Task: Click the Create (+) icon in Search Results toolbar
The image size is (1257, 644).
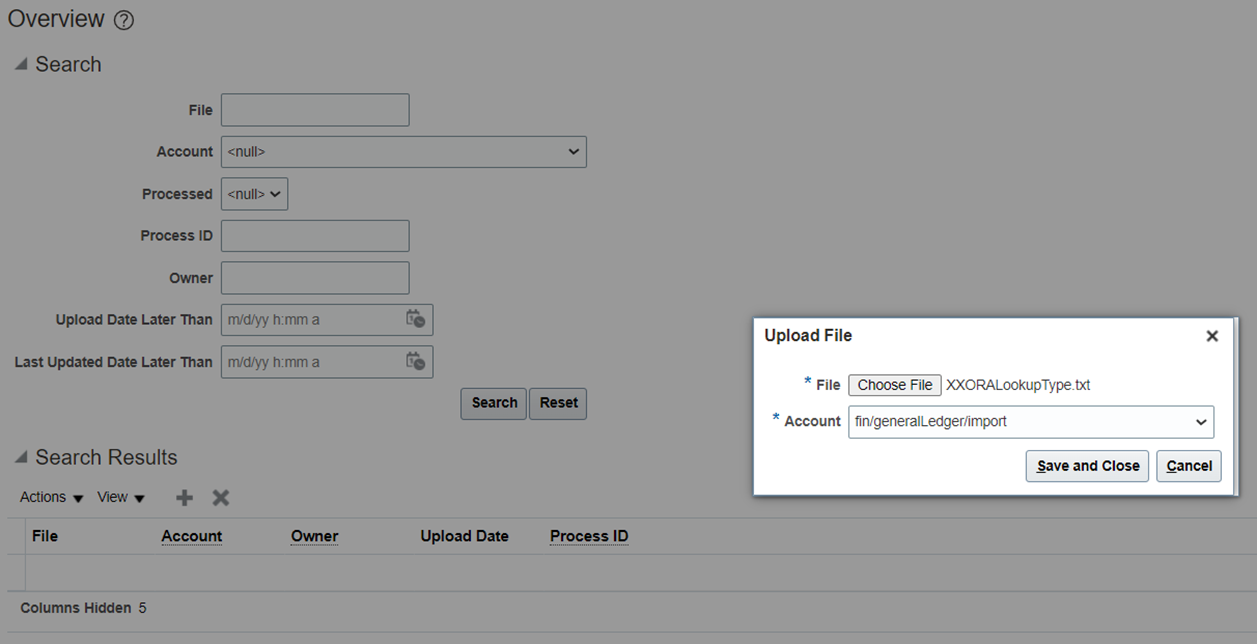Action: click(x=184, y=497)
